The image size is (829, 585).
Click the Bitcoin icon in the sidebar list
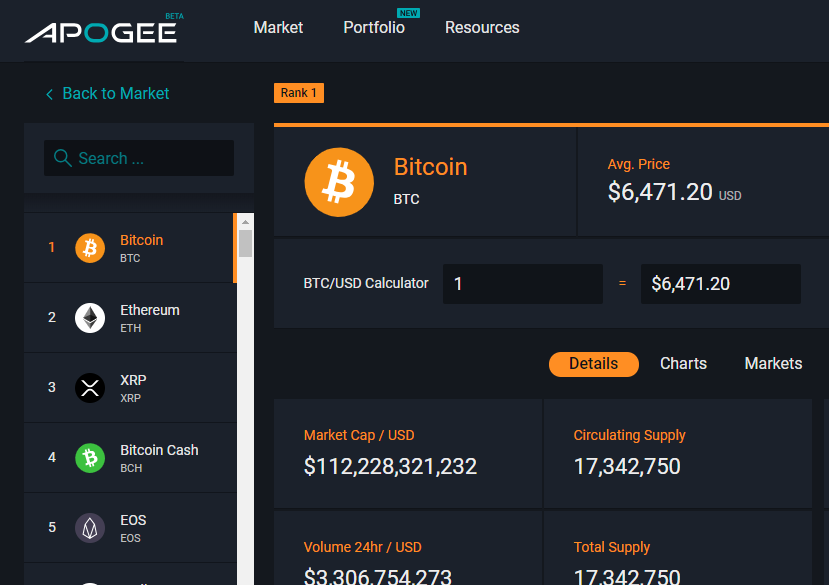pyautogui.click(x=90, y=248)
